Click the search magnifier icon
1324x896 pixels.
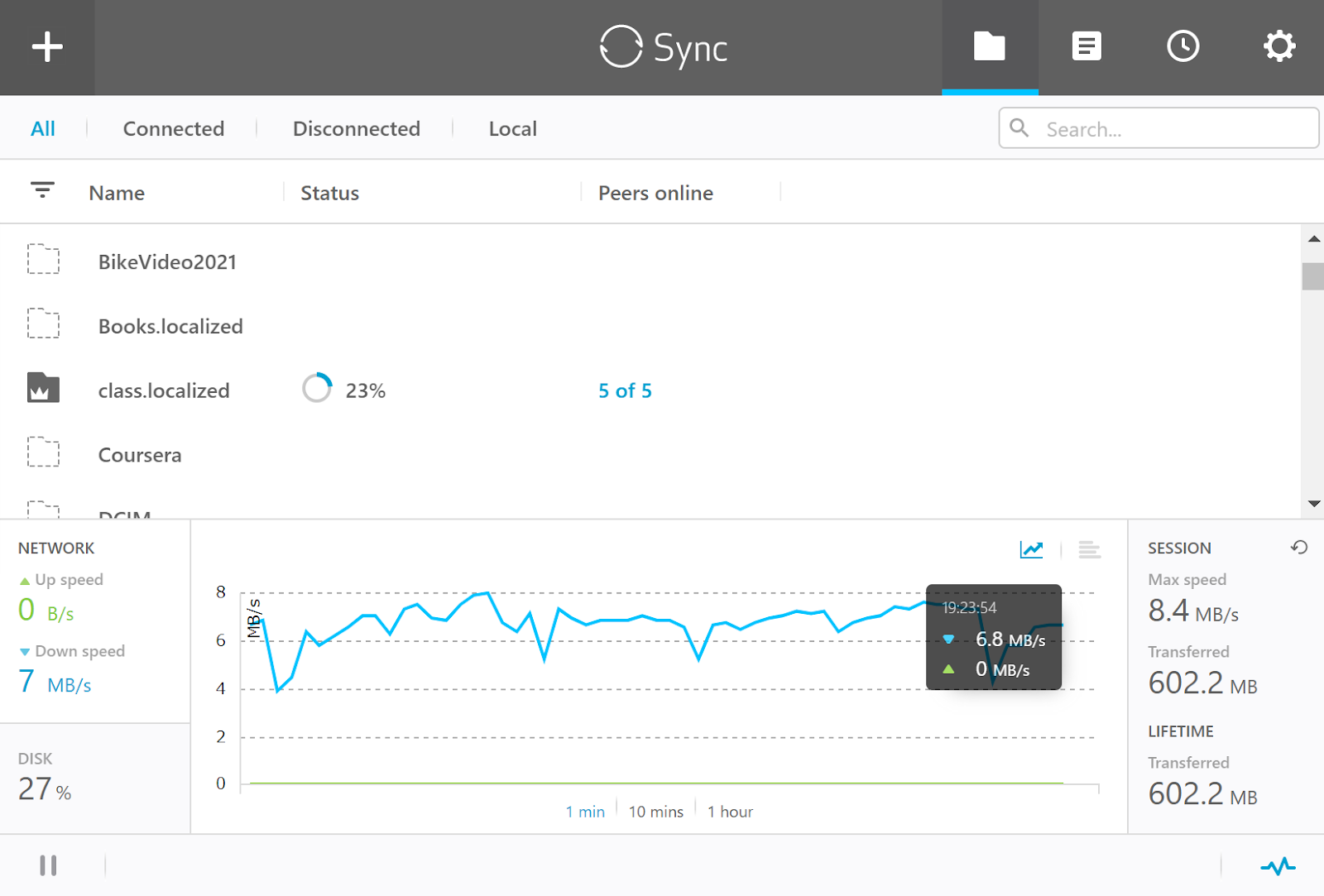click(x=1019, y=128)
